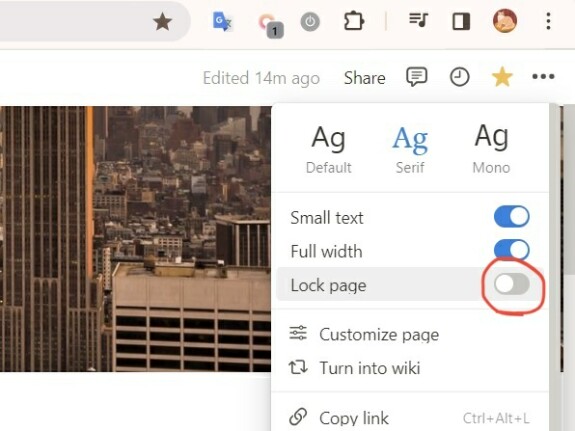Open the Chrome profile avatar menu

(x=505, y=21)
